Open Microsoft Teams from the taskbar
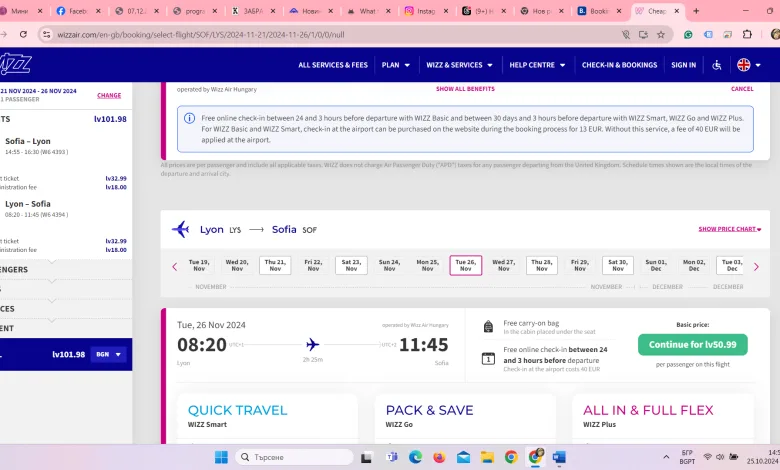This screenshot has height=470, width=780. click(x=391, y=457)
